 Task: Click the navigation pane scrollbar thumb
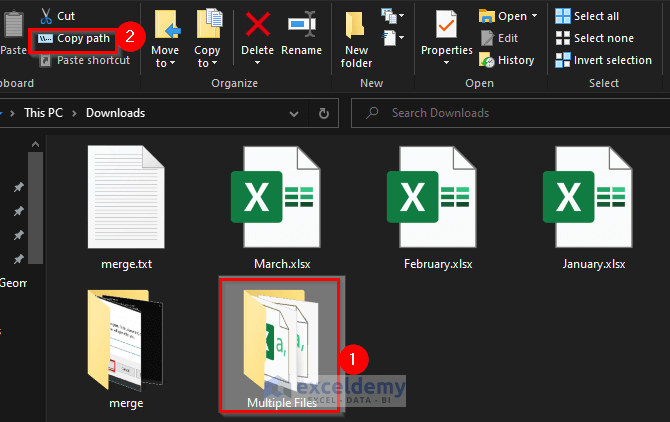pyautogui.click(x=35, y=208)
